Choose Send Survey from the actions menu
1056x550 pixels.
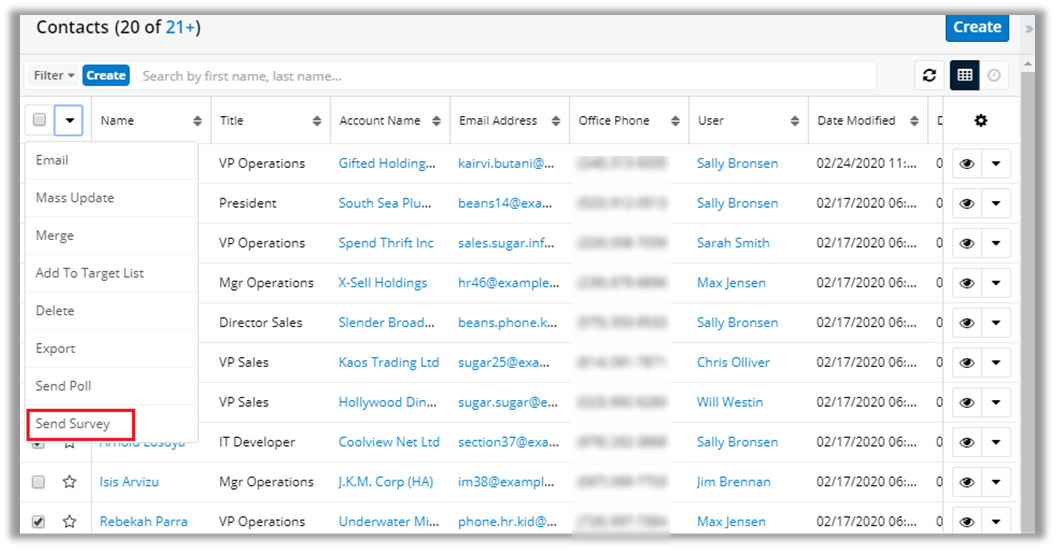[x=73, y=424]
